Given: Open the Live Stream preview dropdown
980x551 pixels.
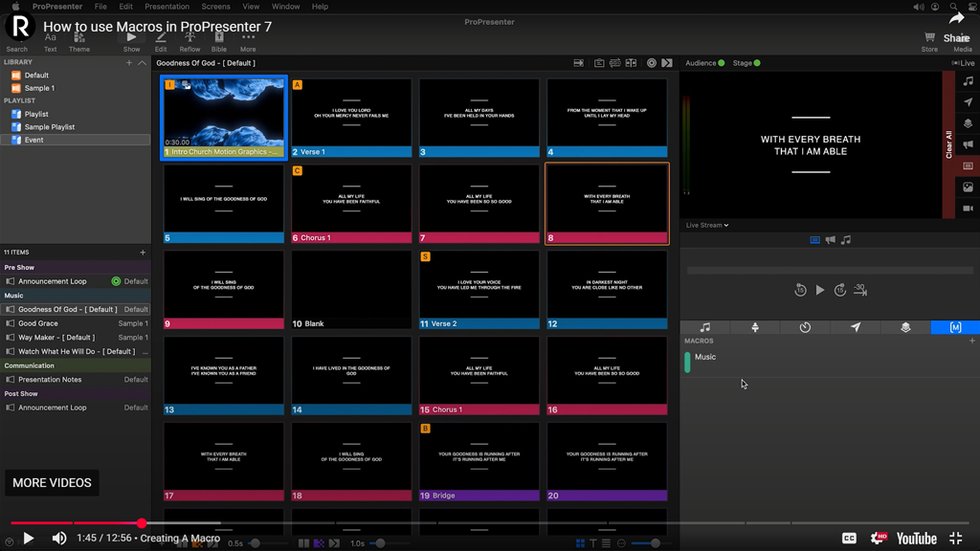Looking at the screenshot, I should (707, 225).
